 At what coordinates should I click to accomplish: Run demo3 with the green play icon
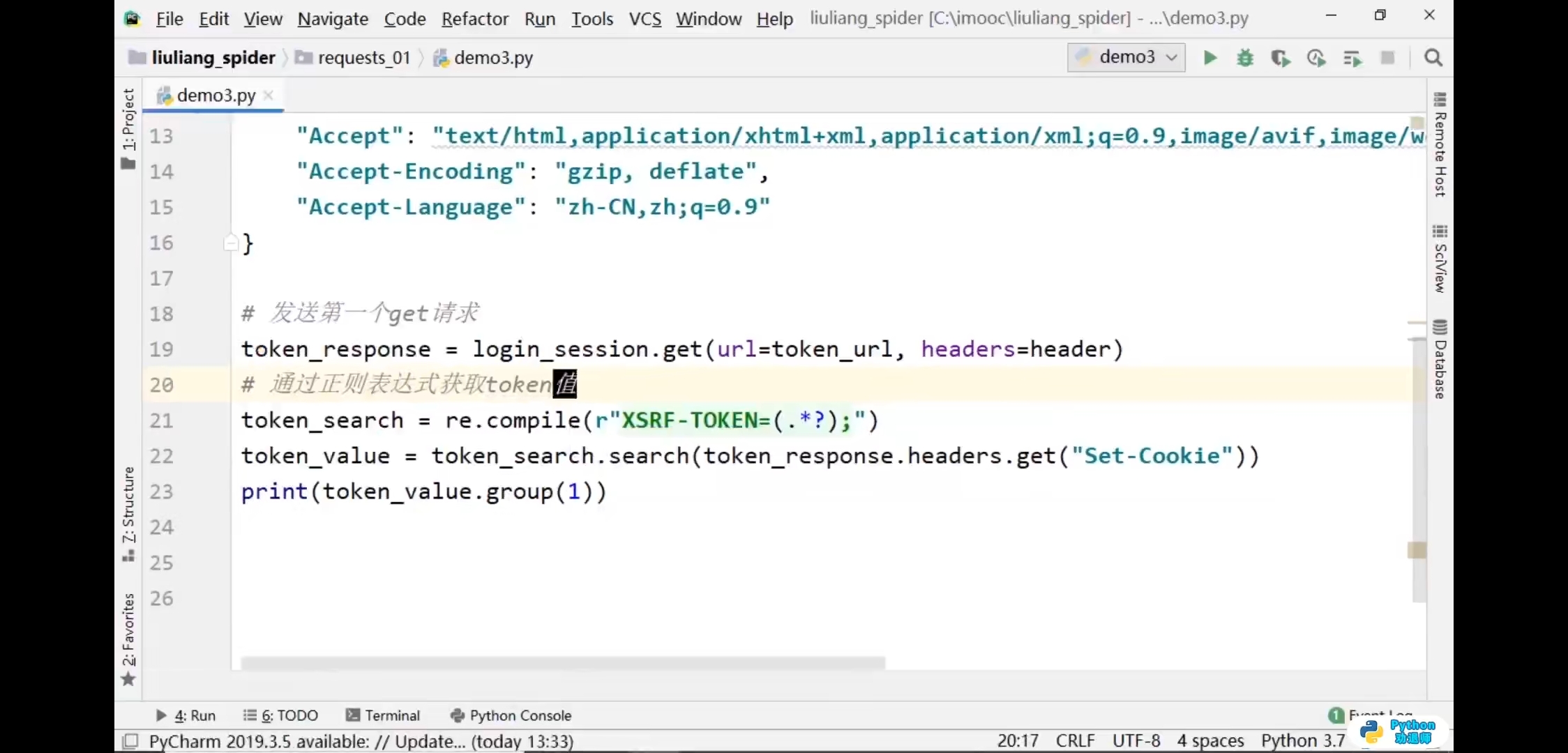point(1210,58)
